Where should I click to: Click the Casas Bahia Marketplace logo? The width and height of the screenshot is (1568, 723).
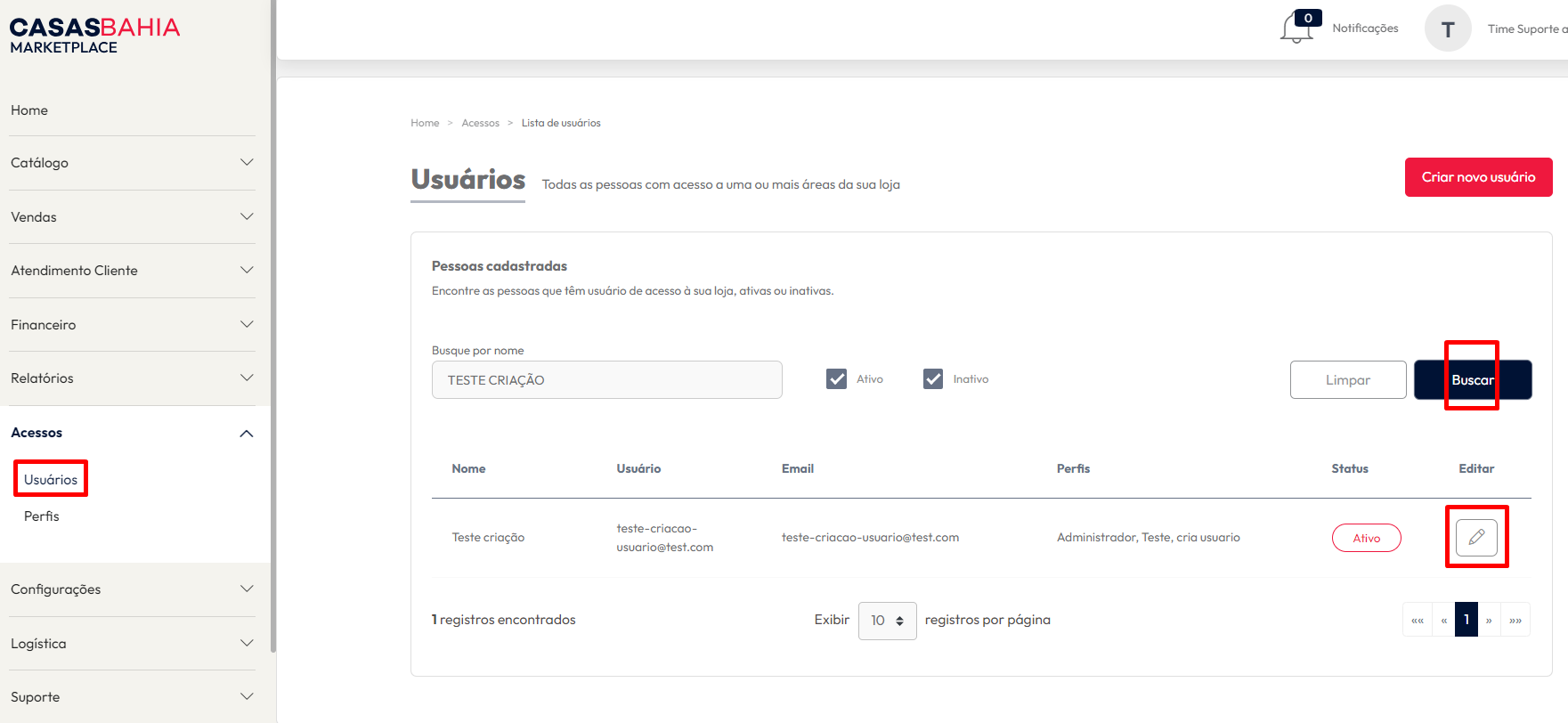(x=94, y=36)
